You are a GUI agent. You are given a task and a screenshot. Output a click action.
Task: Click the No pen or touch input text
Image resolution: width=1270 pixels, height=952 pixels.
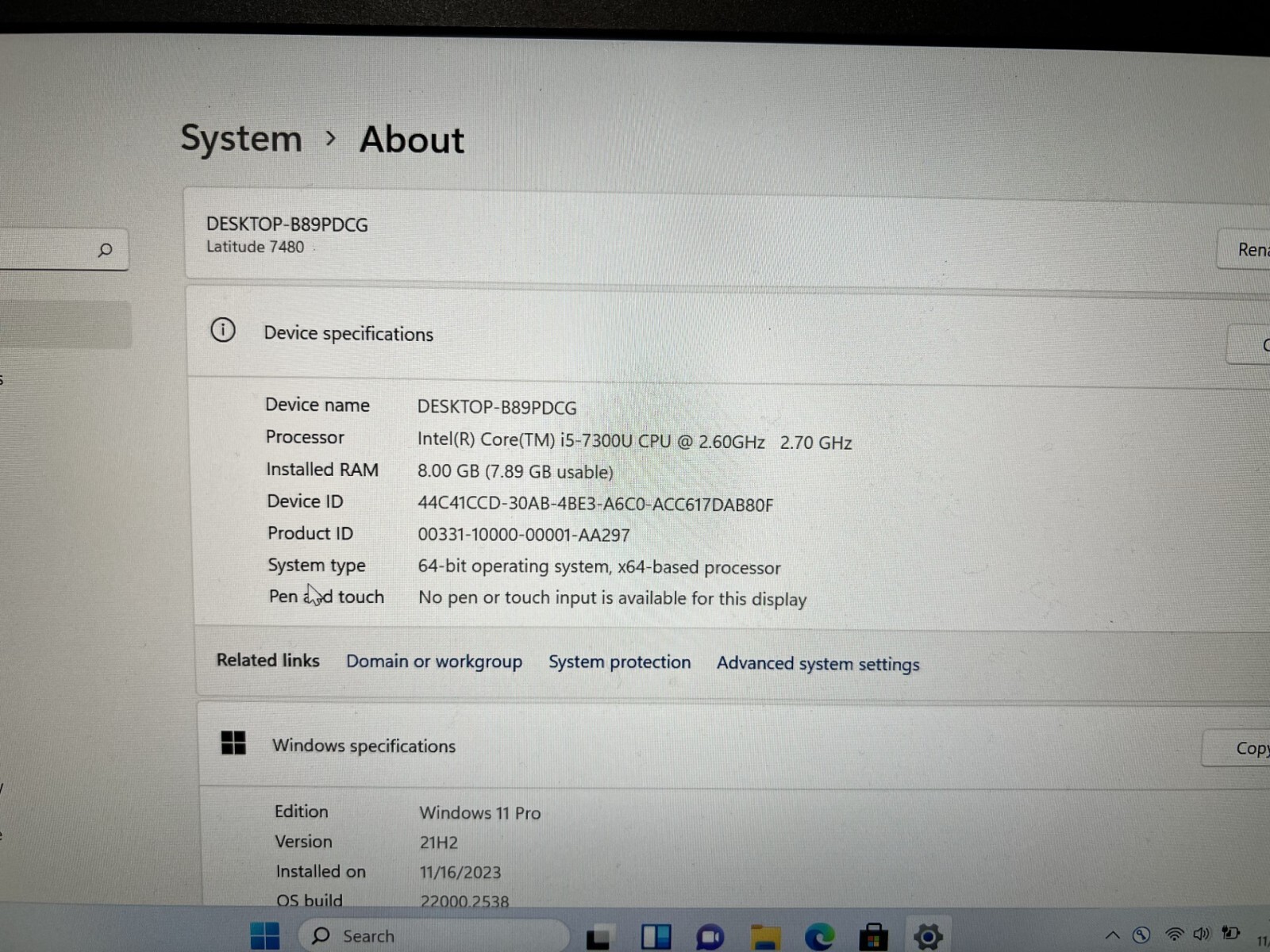click(612, 598)
